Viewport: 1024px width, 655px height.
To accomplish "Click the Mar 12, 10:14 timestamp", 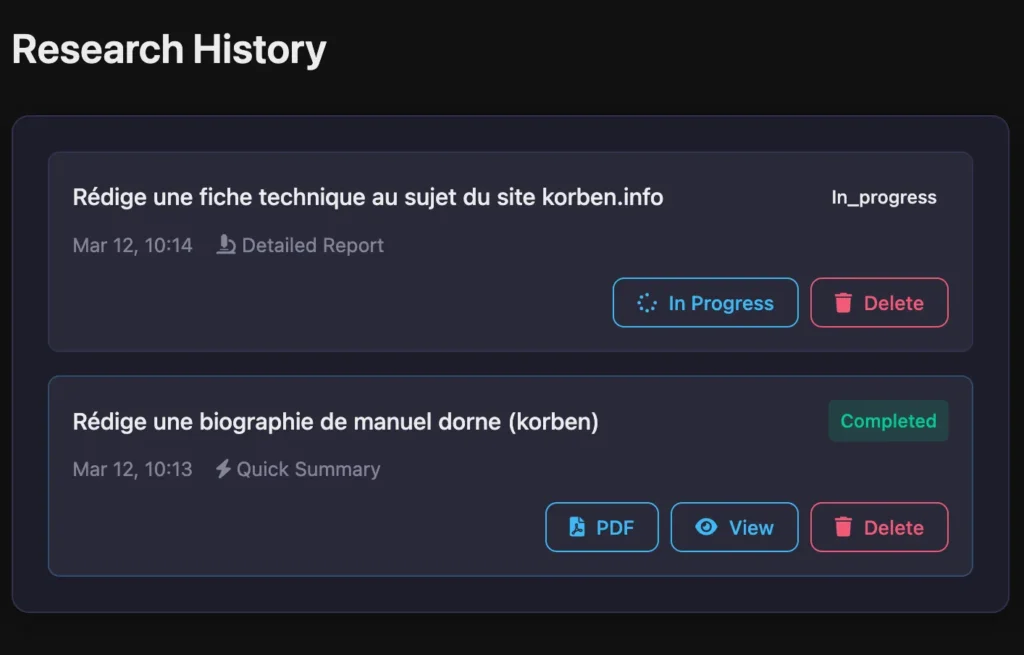I will click(133, 246).
